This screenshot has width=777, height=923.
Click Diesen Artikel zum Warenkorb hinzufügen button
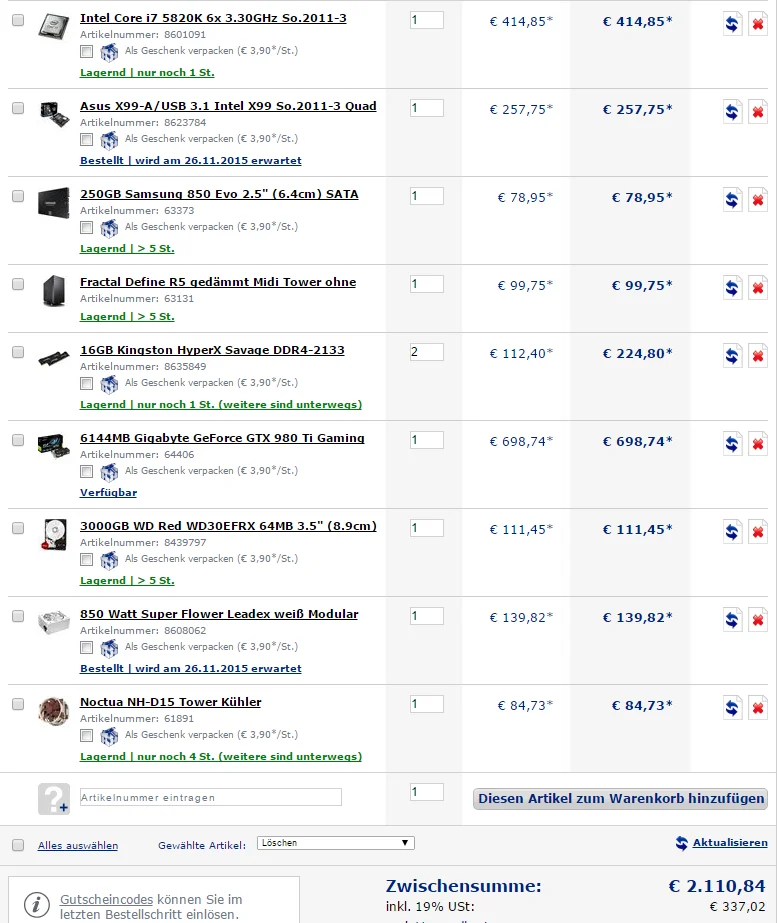point(621,798)
